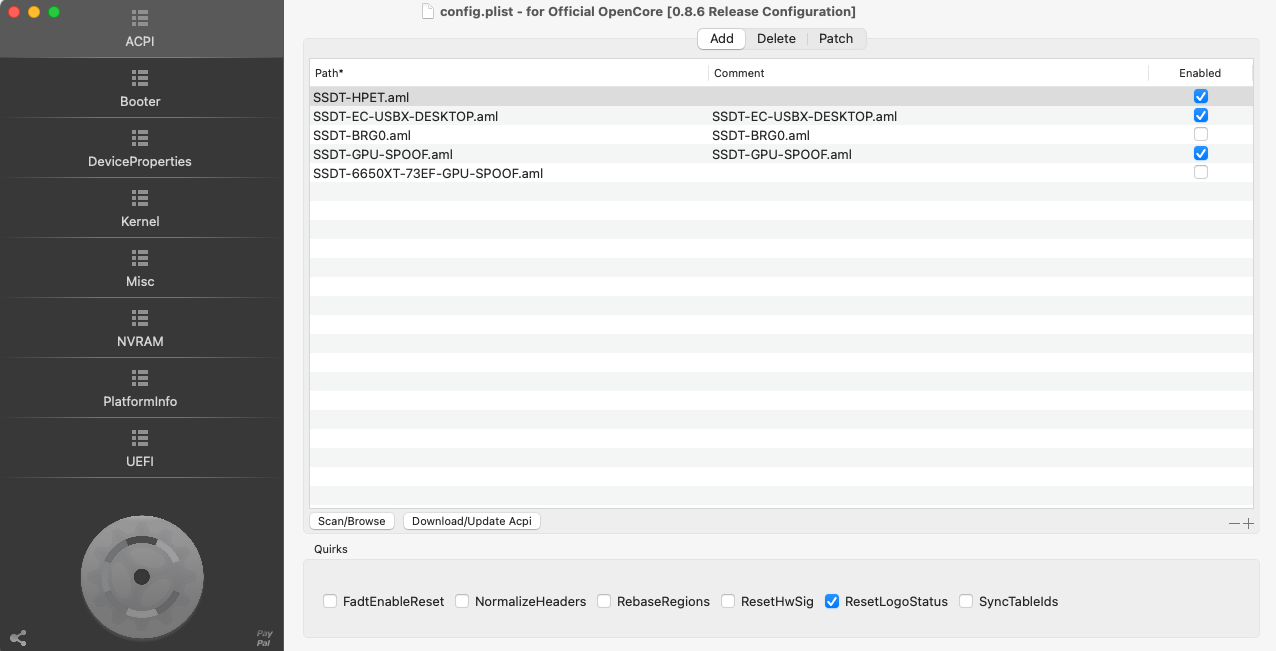Viewport: 1276px width, 651px height.
Task: Click the PayPal donate icon
Action: pyautogui.click(x=264, y=638)
